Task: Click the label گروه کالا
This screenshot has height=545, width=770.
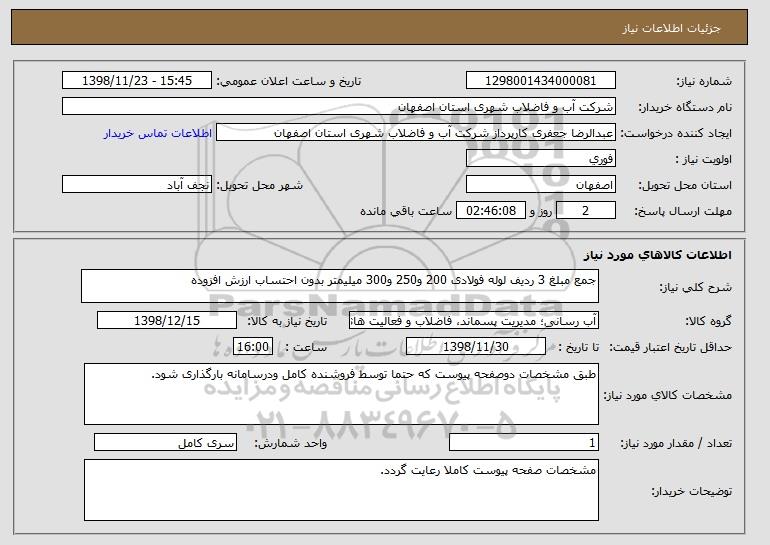Action: (x=709, y=322)
